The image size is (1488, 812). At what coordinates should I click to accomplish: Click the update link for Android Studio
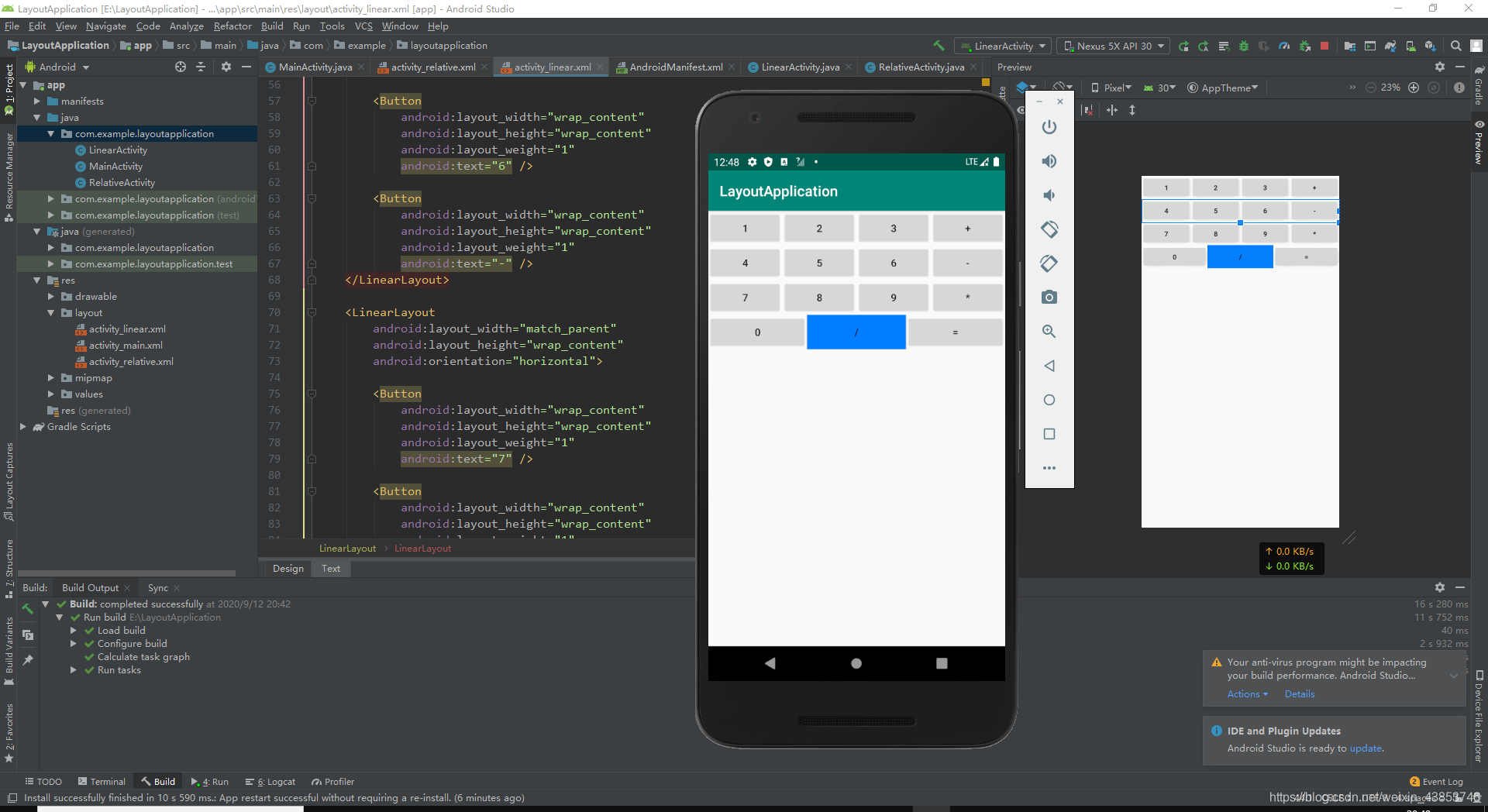1366,748
